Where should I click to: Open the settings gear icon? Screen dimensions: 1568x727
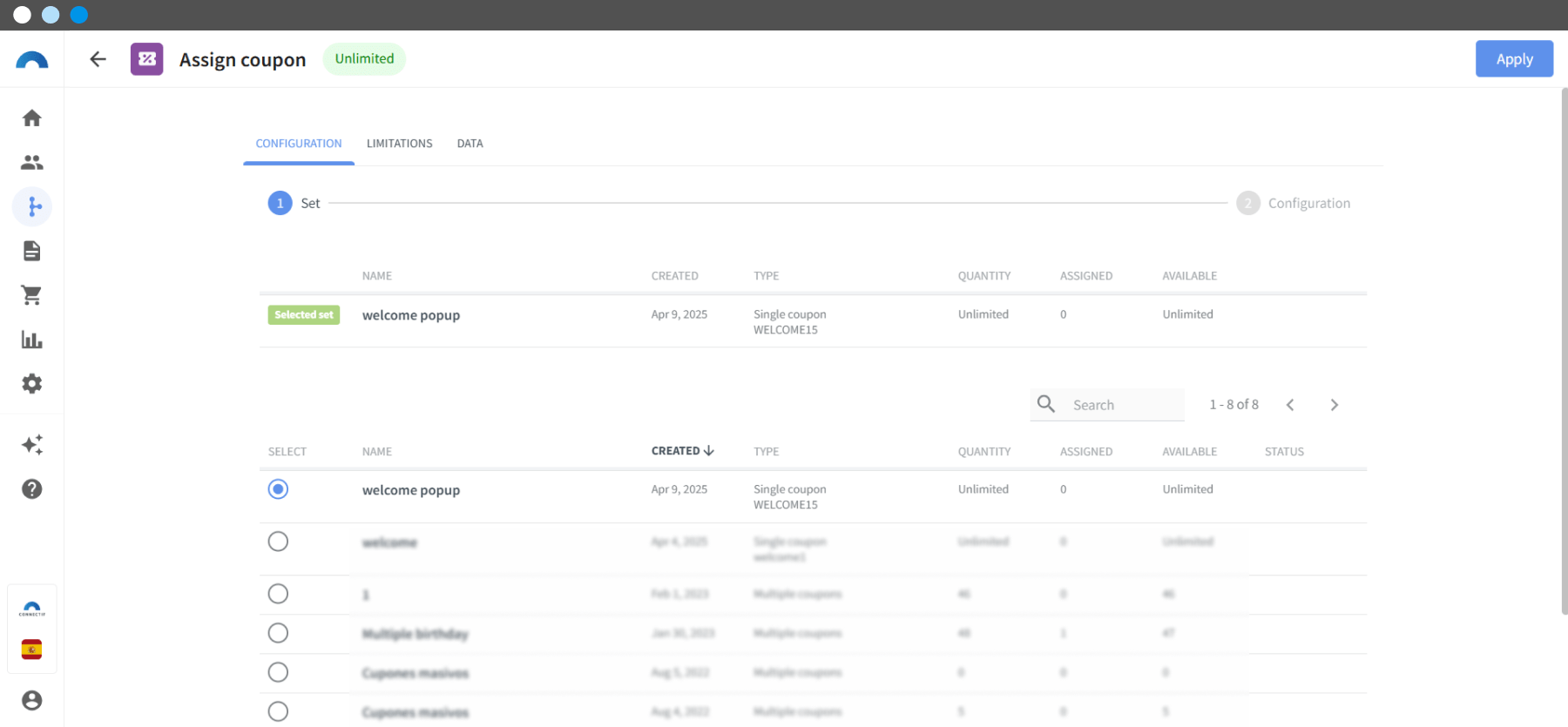pos(32,384)
